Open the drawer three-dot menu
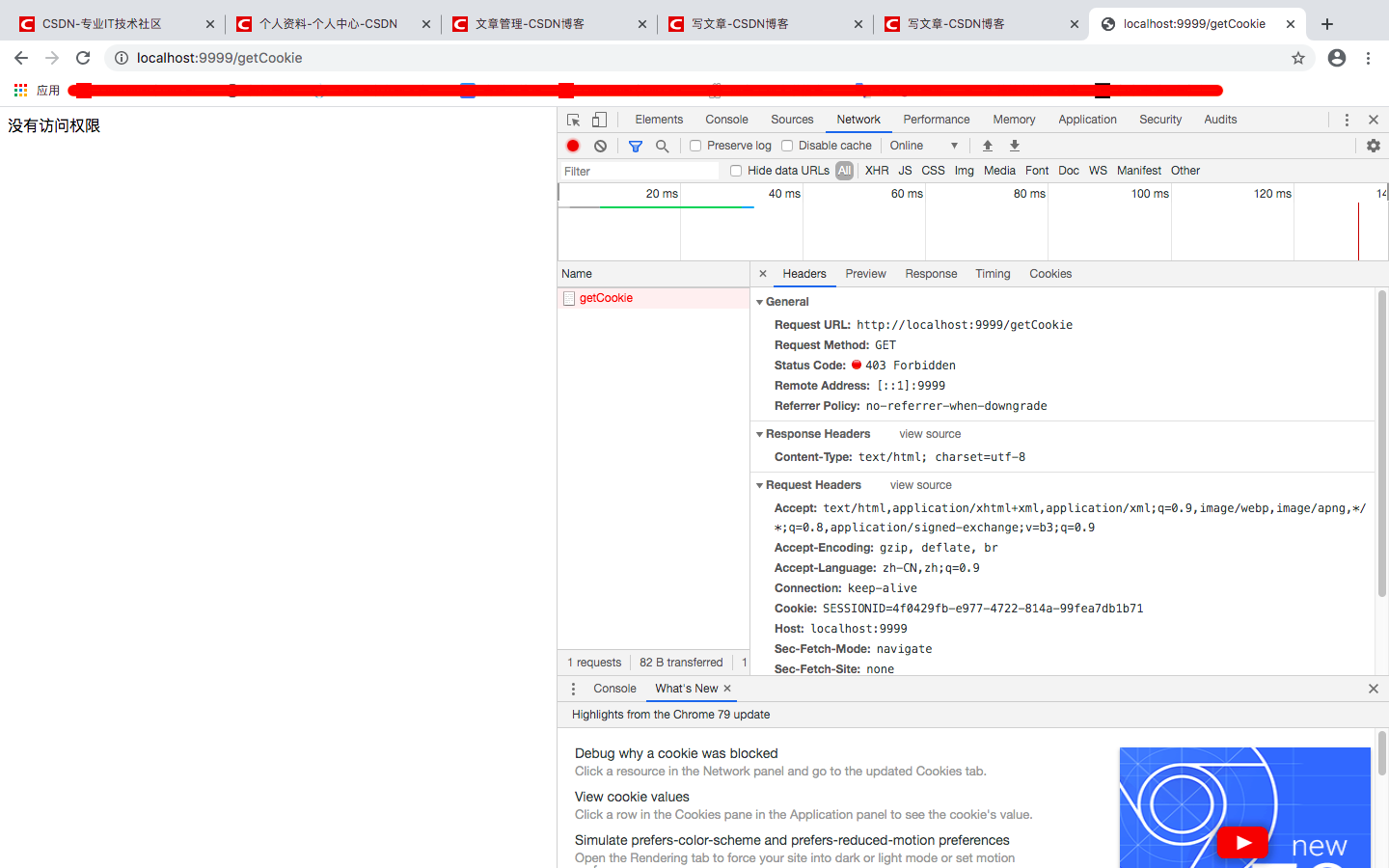This screenshot has height=868, width=1389. [573, 689]
